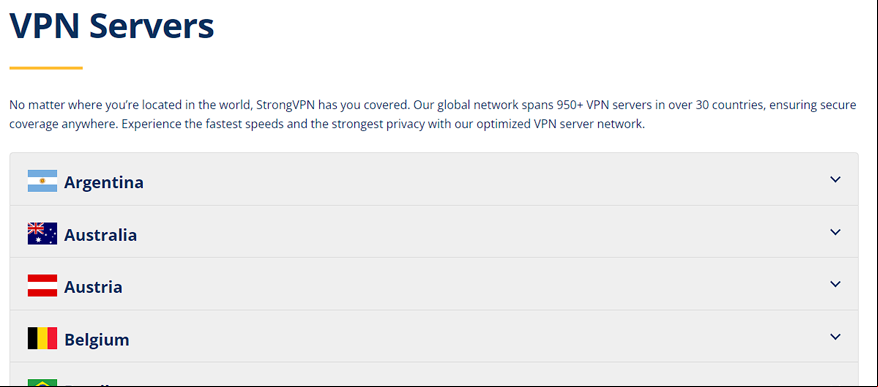Expand Argentina servers using its chevron
The image size is (878, 387).
835,179
